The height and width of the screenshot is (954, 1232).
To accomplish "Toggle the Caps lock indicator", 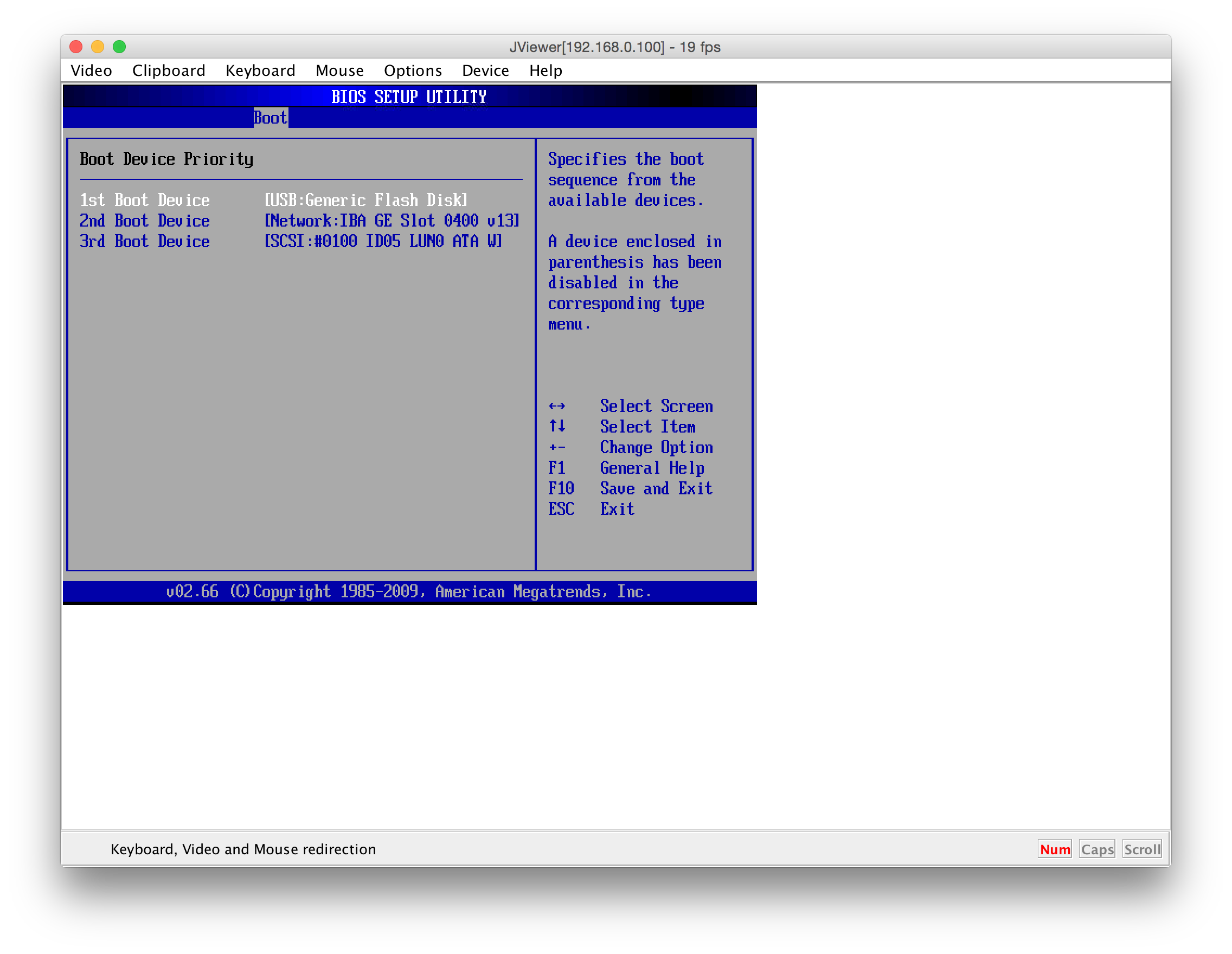I will click(1097, 849).
